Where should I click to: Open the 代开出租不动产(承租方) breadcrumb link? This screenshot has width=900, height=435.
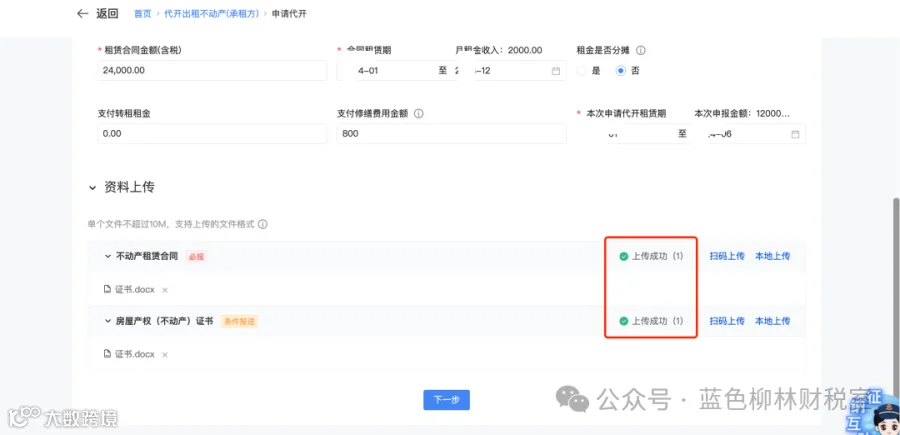212,13
